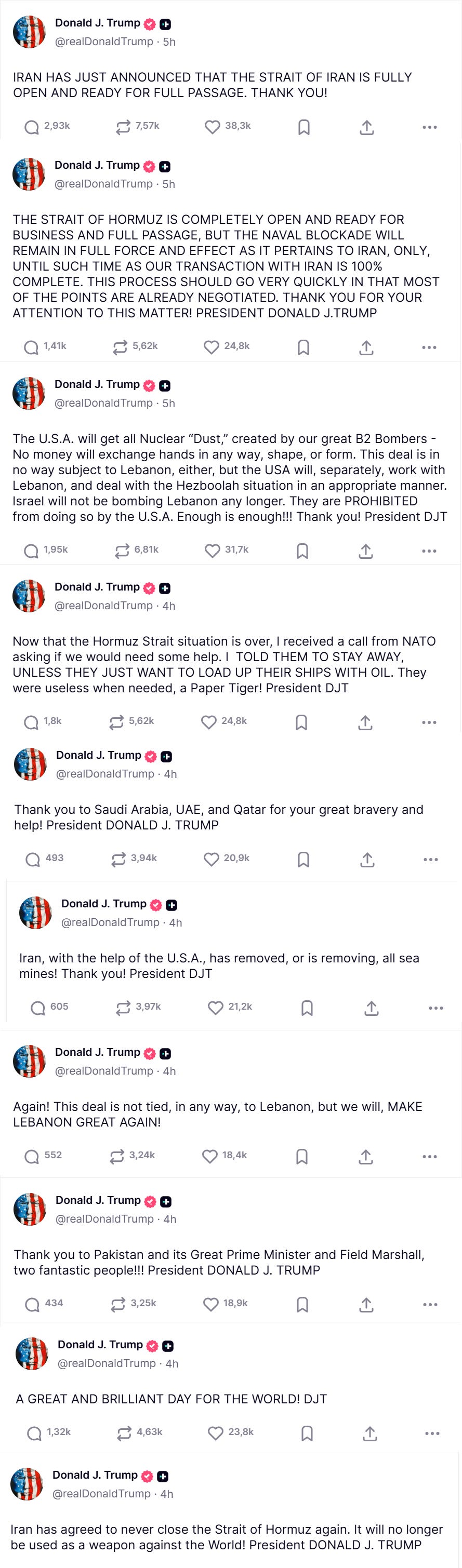This screenshot has height=1568, width=462.
Task: Like the Nuclear "Dust" post
Action: [212, 550]
